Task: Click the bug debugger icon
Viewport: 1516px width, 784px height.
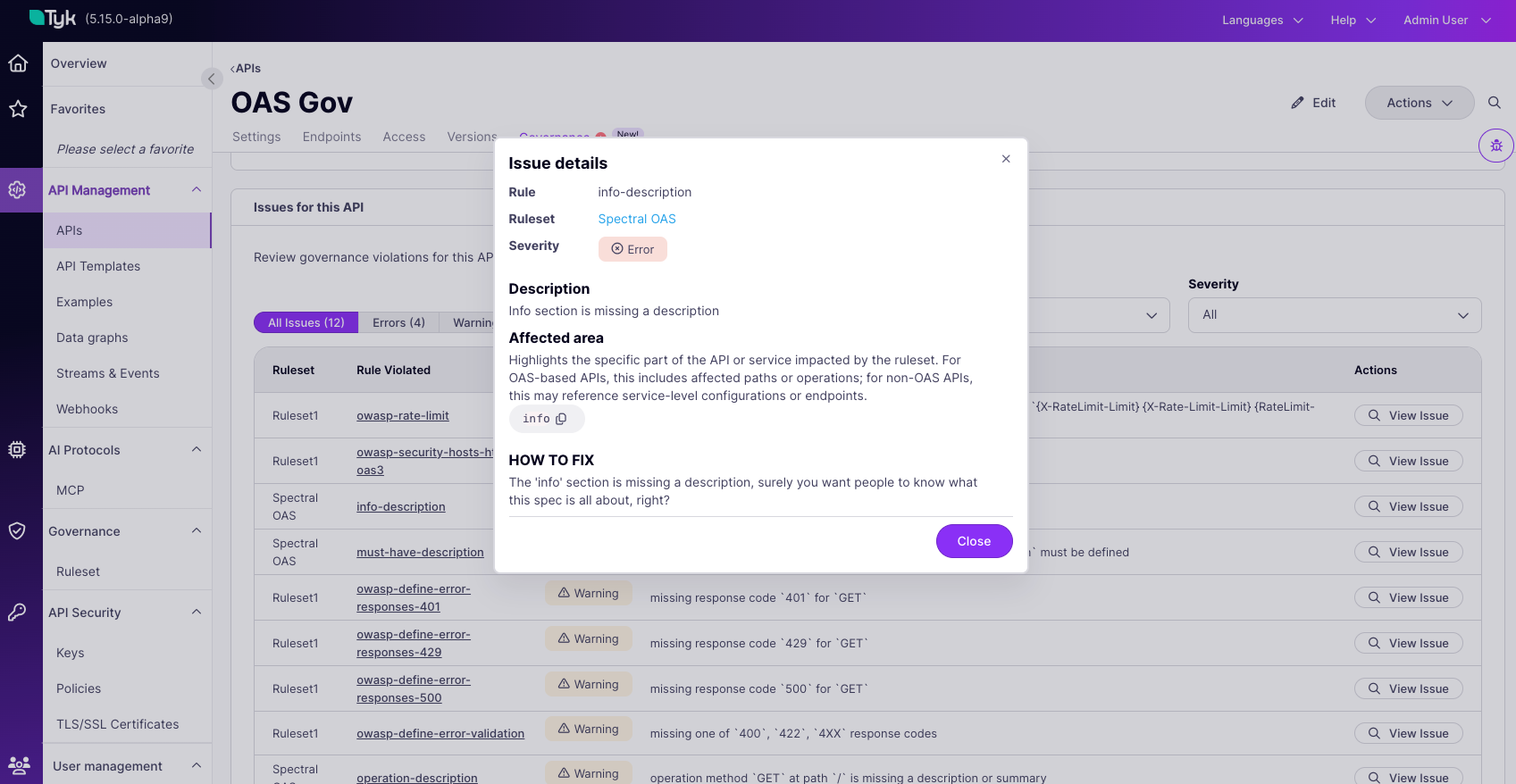Action: click(1496, 146)
